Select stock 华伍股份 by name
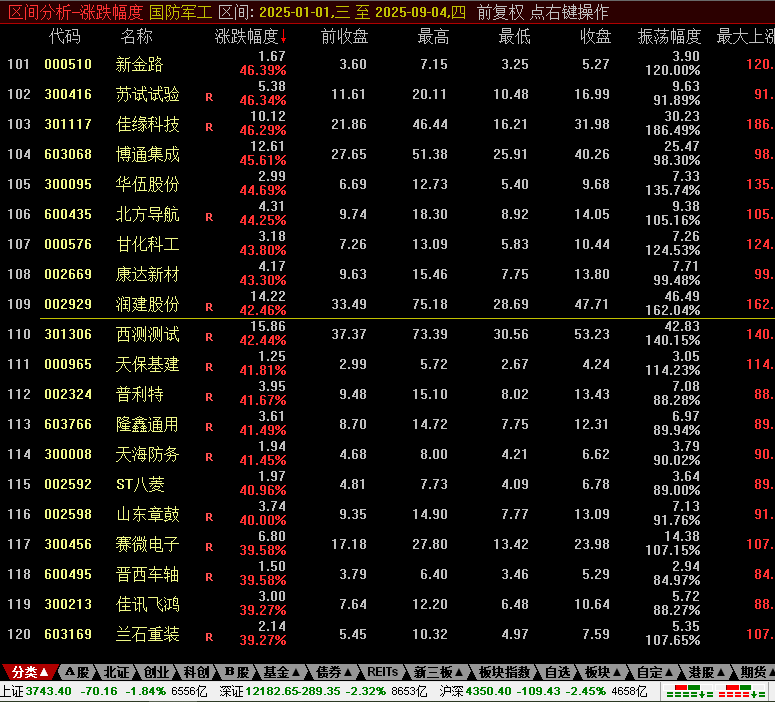 (147, 184)
